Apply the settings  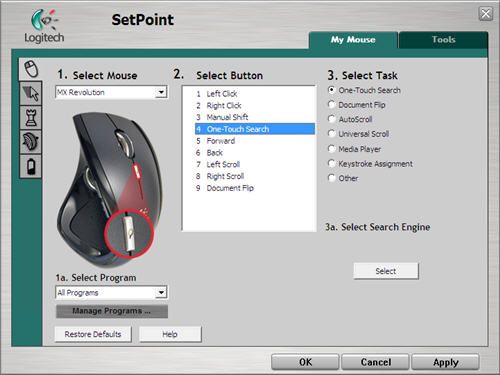pyautogui.click(x=446, y=362)
